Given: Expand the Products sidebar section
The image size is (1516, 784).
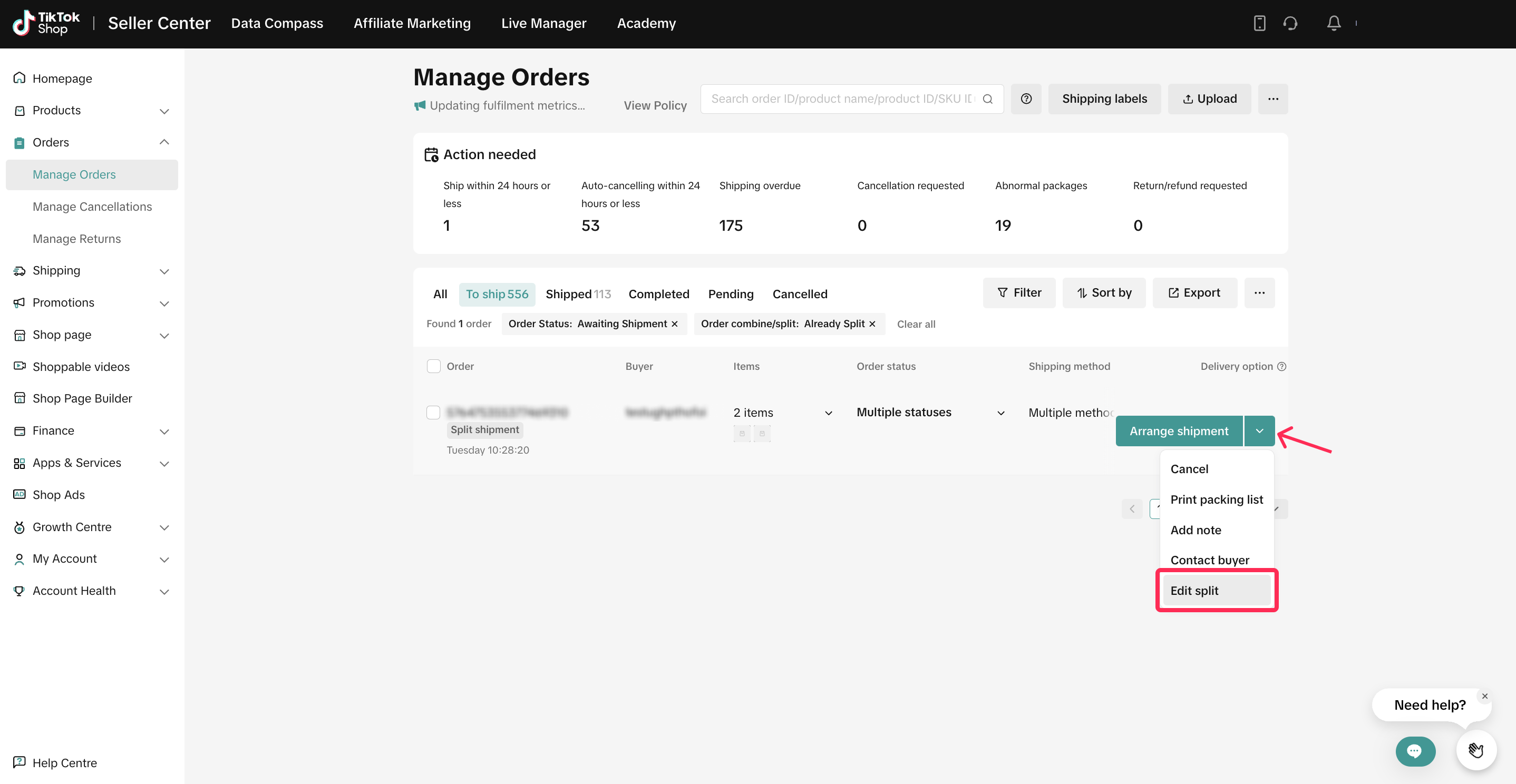Looking at the screenshot, I should click(x=164, y=111).
